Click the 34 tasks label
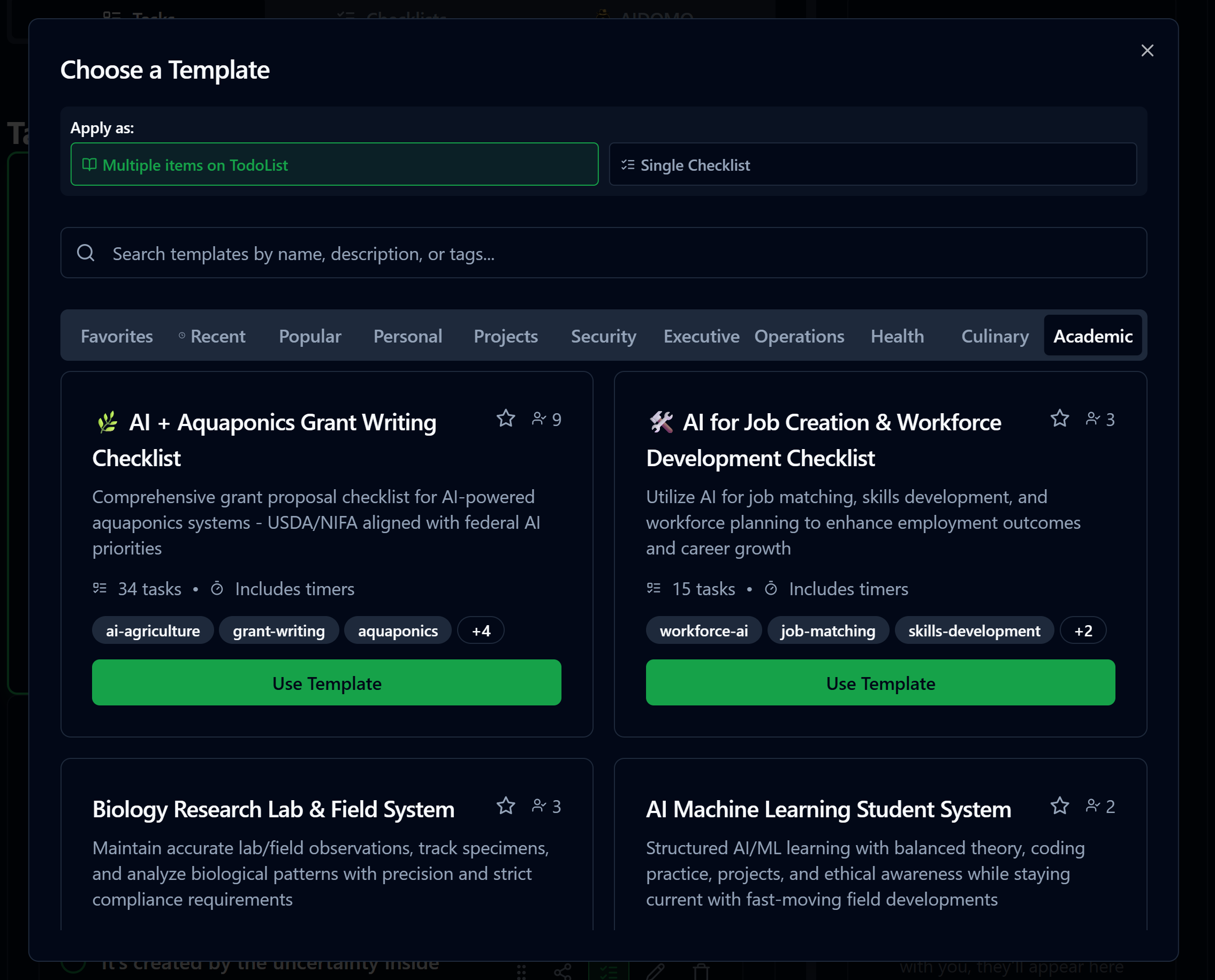Viewport: 1215px width, 980px height. pyautogui.click(x=150, y=589)
